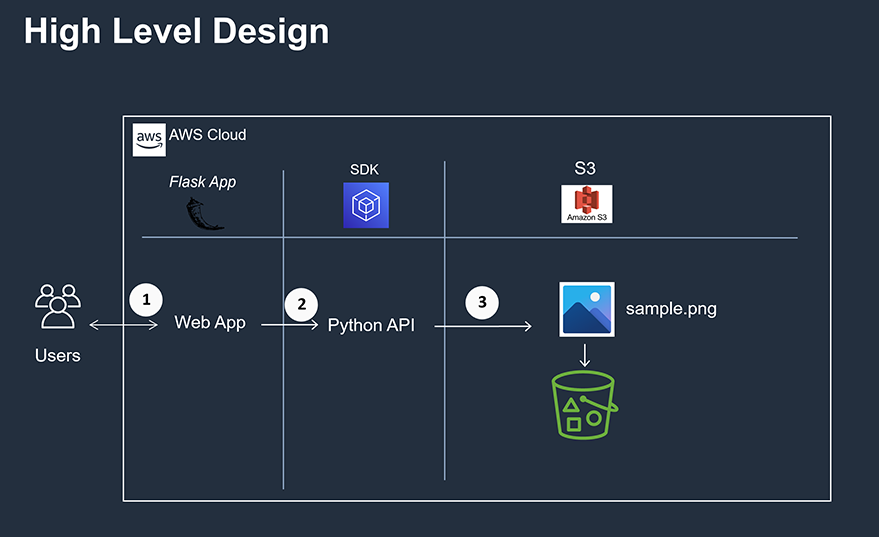Click the Flask pepper horn icon
Image resolution: width=879 pixels, height=537 pixels.
205,214
